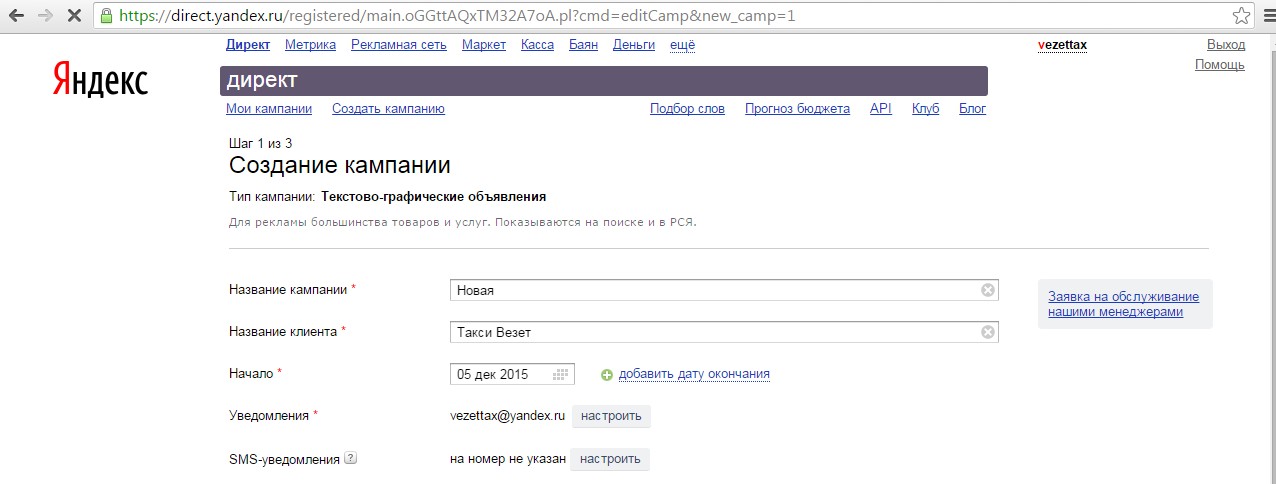Open the SMS-уведомления help question mark
The width and height of the screenshot is (1276, 484).
point(350,459)
